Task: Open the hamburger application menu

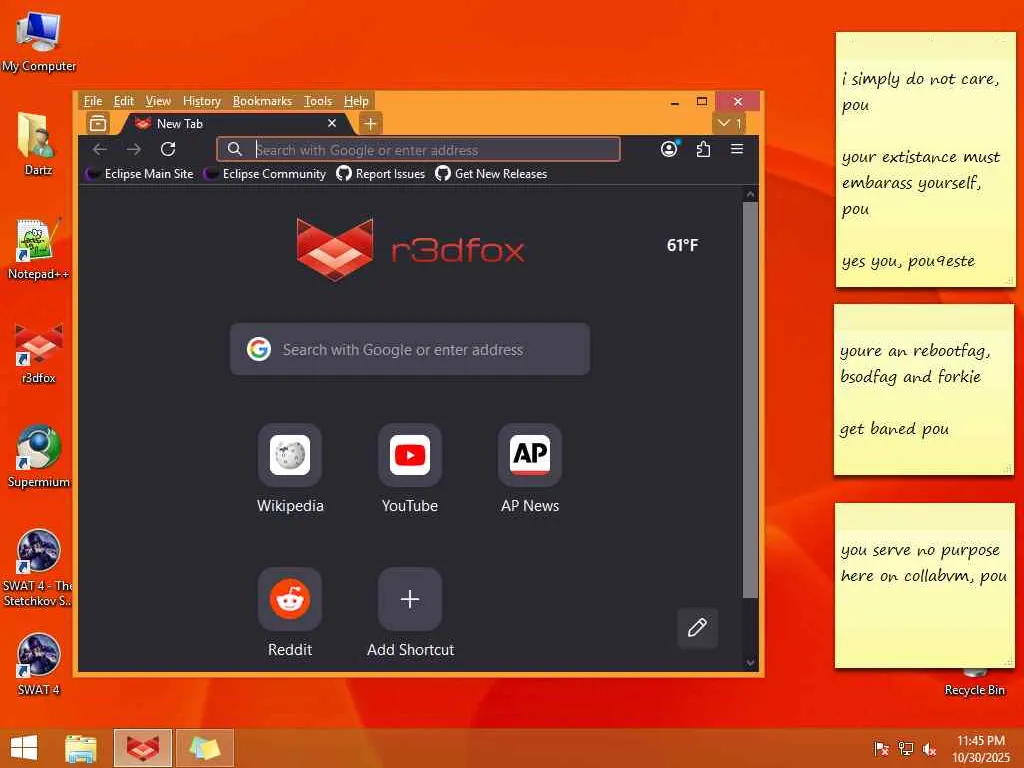Action: (x=737, y=149)
